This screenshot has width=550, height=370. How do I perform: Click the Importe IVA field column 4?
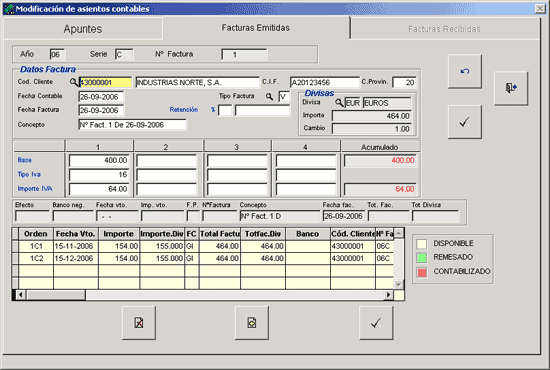(306, 189)
